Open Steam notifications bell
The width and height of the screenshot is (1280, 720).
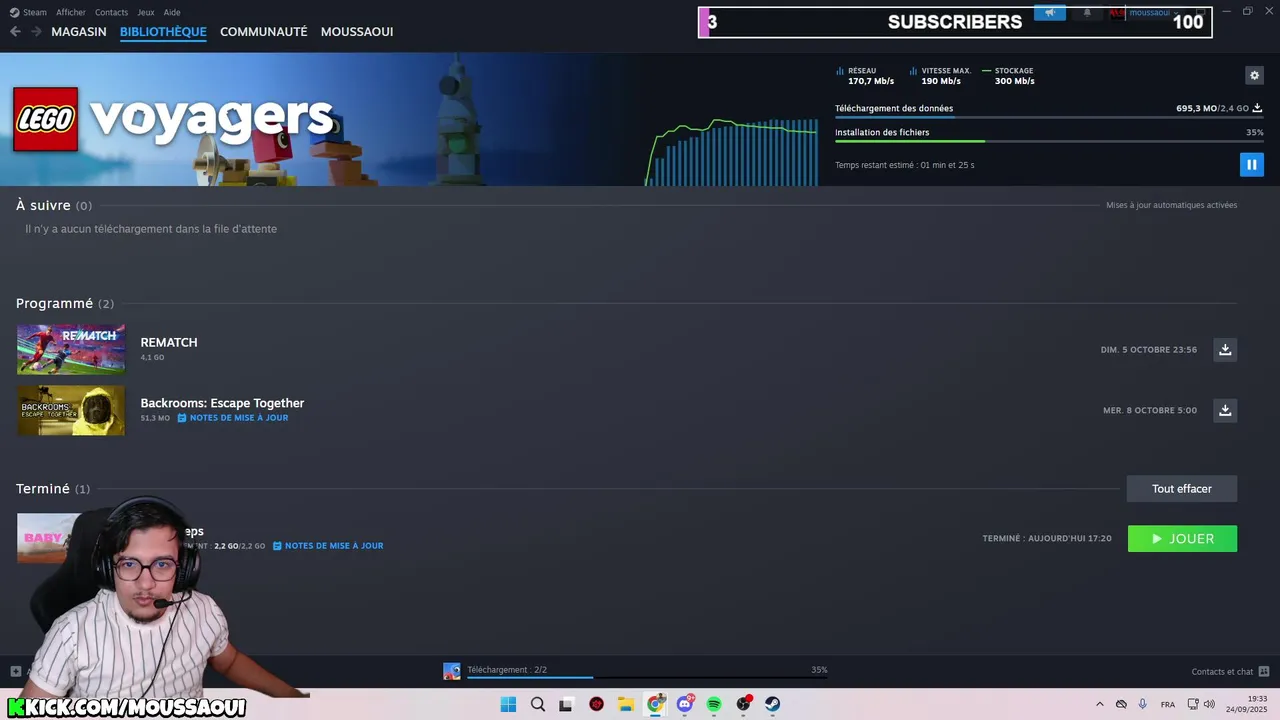coord(1087,13)
